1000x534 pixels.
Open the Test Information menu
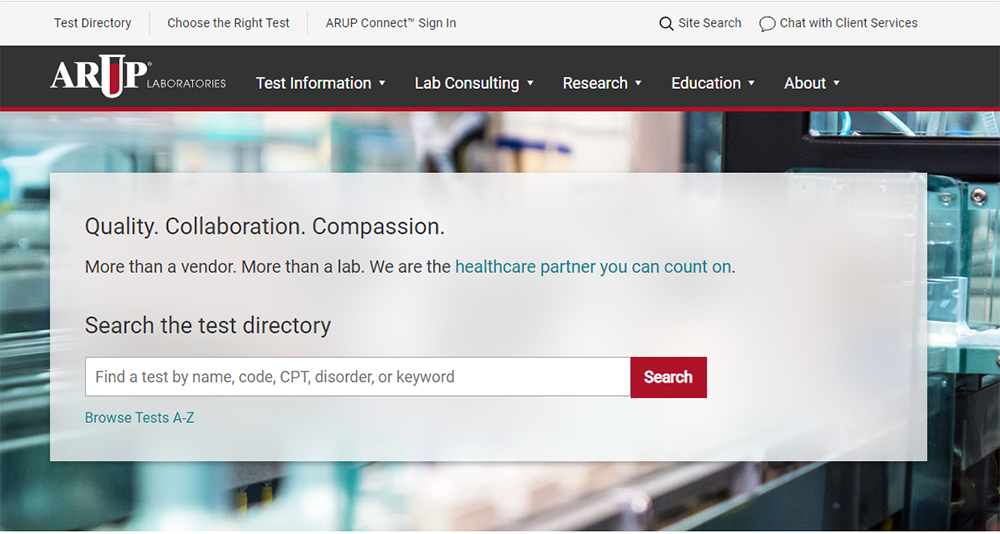pyautogui.click(x=313, y=83)
